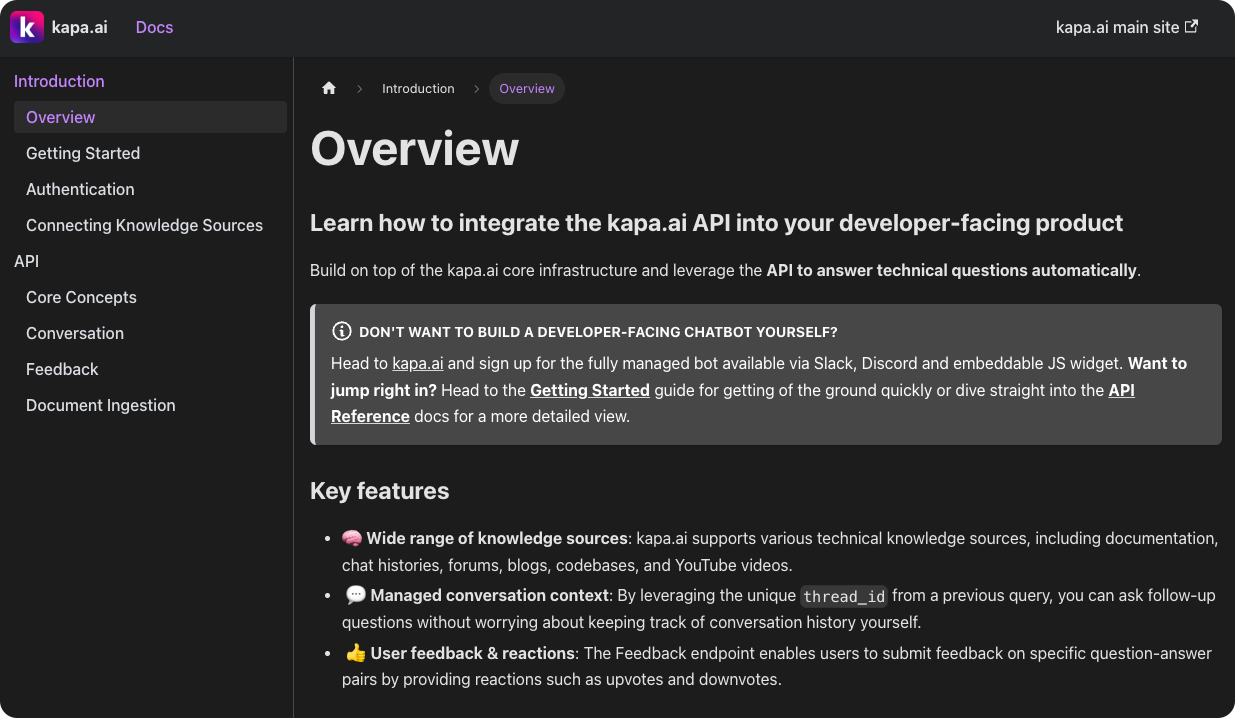1235x718 pixels.
Task: Click the external link icon beside main site
Action: [x=1191, y=27]
